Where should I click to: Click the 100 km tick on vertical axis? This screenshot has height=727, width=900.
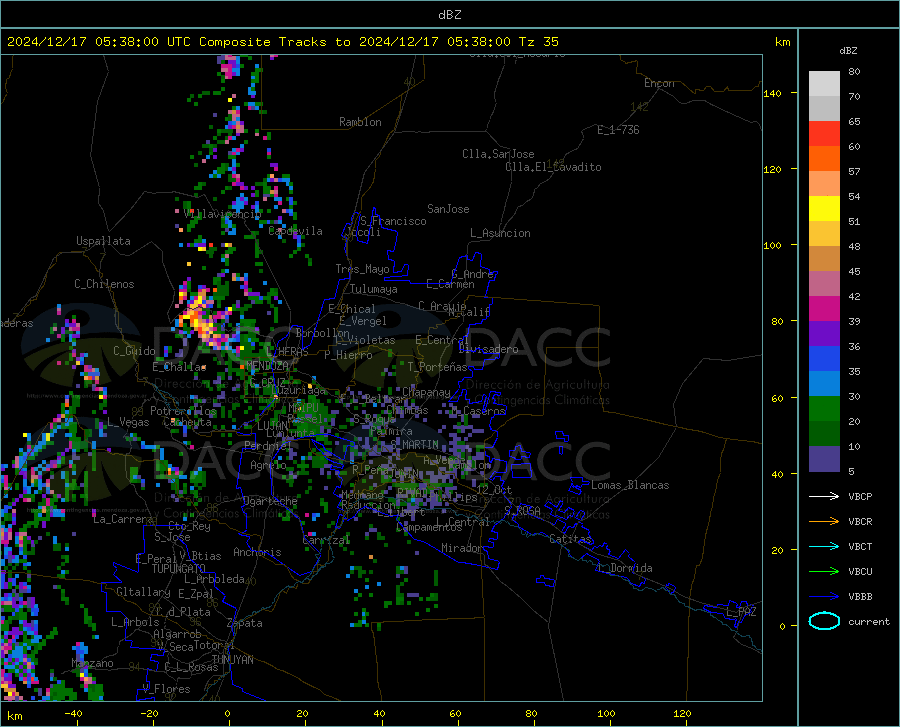(773, 245)
